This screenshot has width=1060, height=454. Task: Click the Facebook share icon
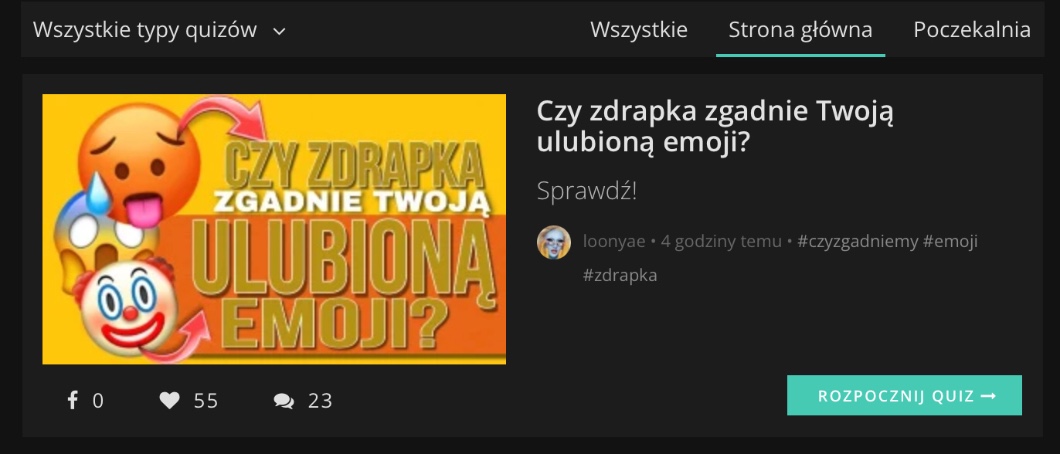pos(72,401)
